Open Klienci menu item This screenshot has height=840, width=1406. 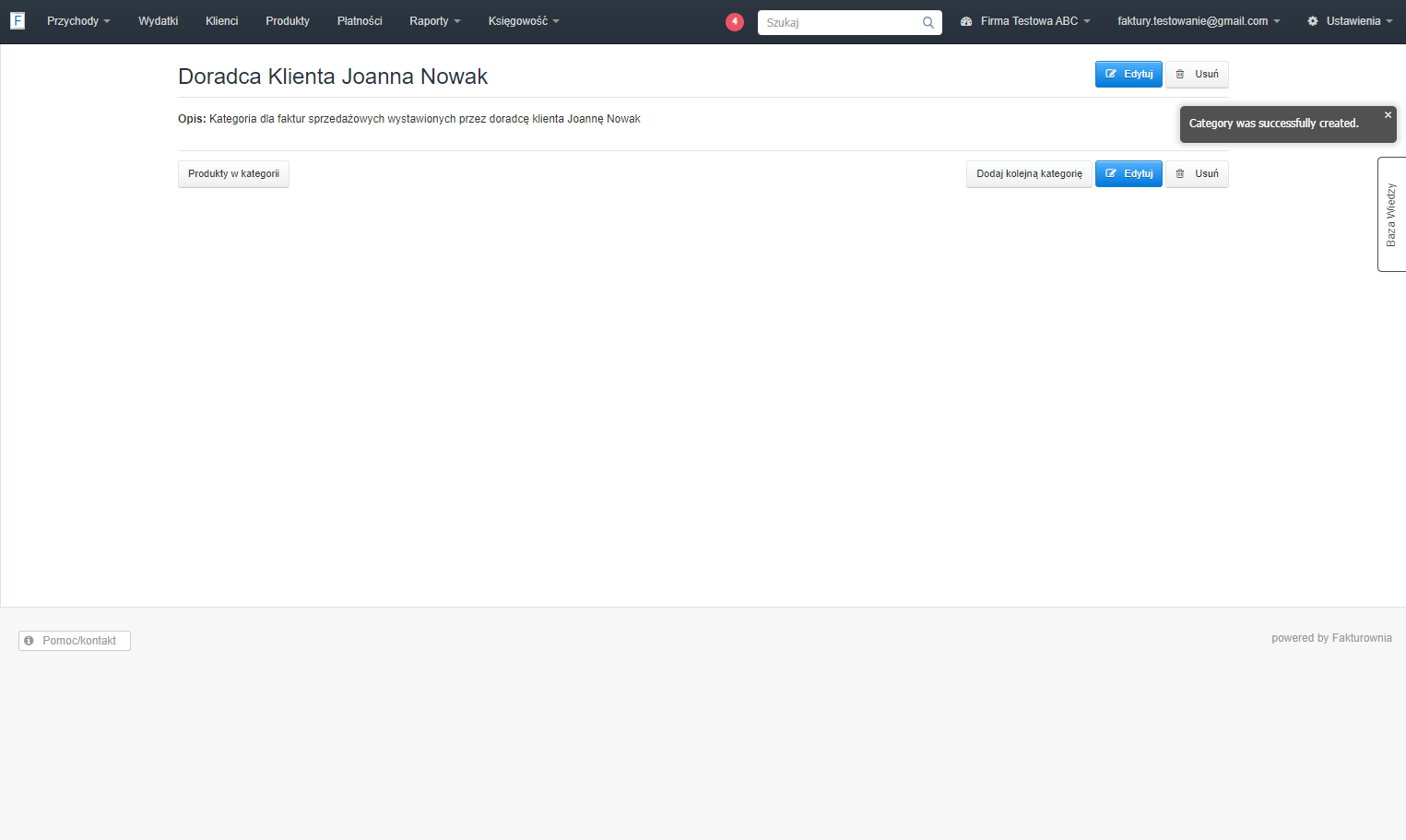[x=222, y=21]
